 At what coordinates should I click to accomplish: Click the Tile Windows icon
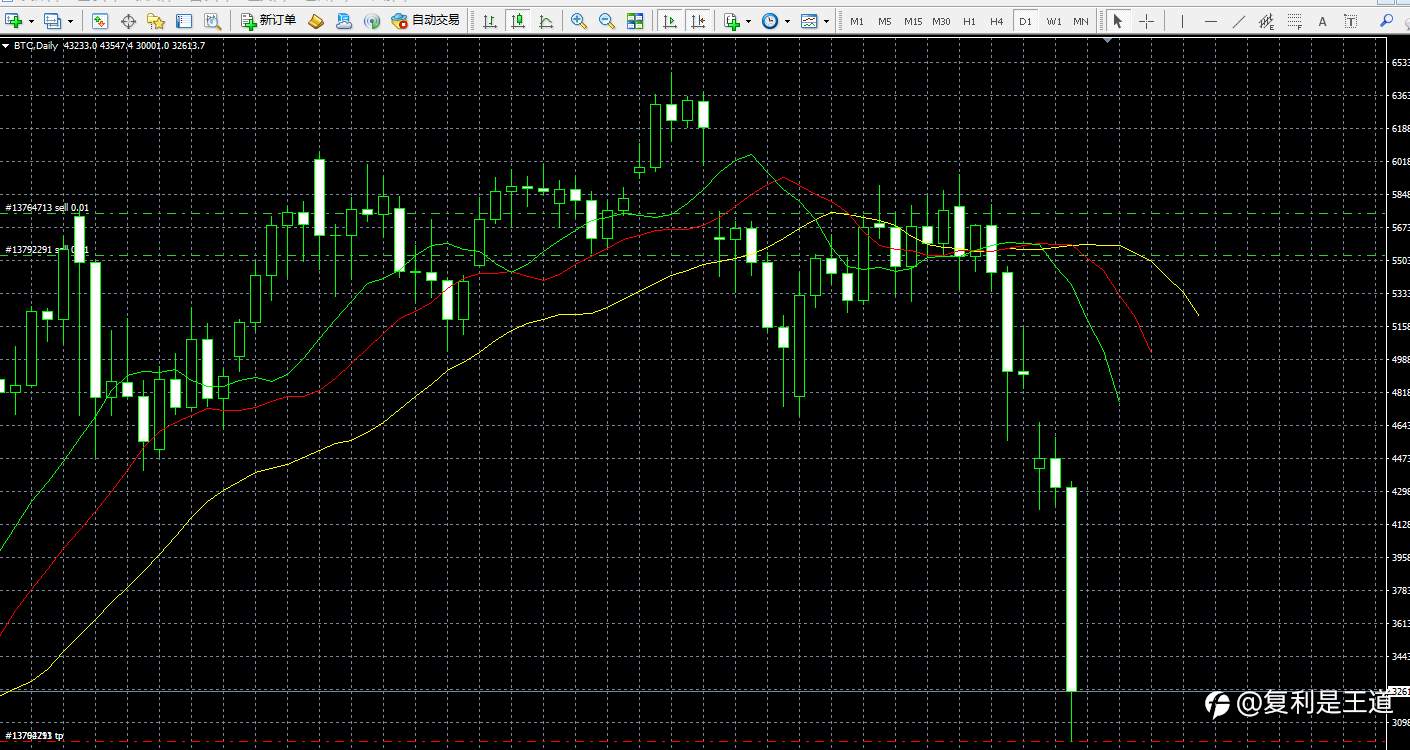coord(635,21)
